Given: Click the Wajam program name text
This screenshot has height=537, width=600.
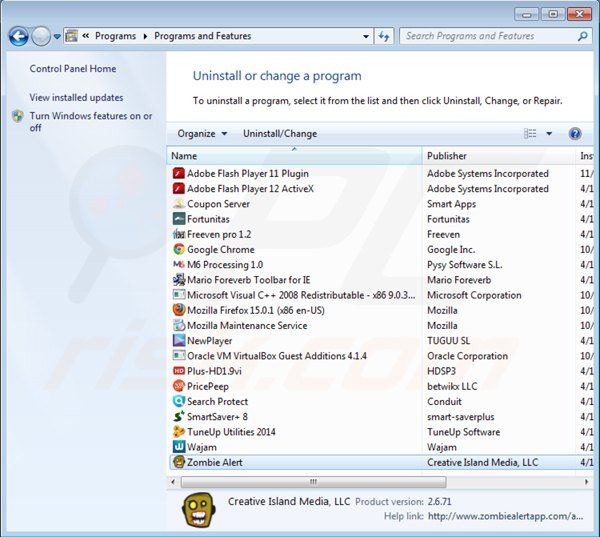Looking at the screenshot, I should [202, 447].
